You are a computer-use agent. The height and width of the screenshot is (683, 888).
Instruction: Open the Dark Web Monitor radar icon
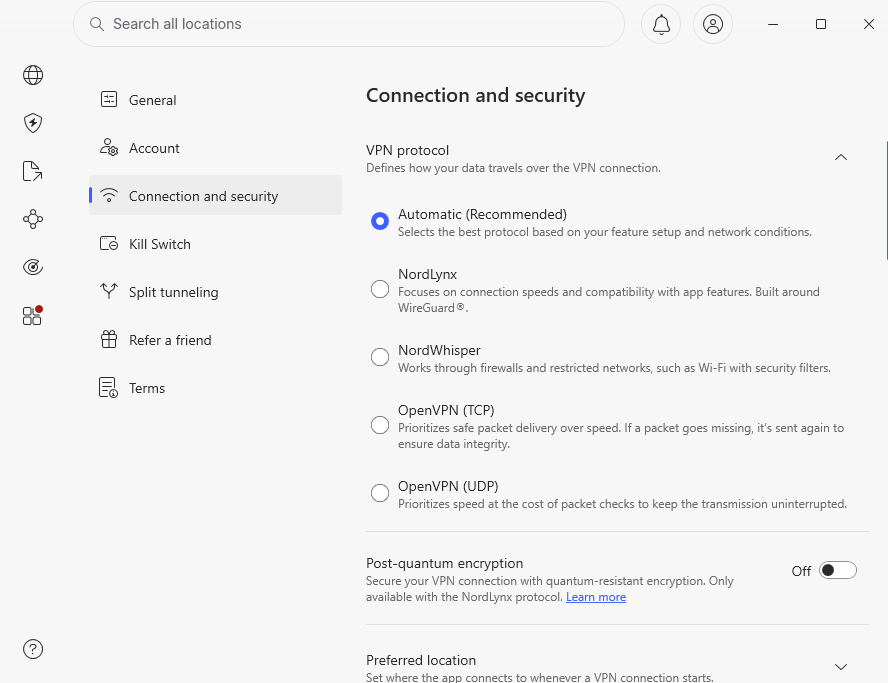[33, 267]
